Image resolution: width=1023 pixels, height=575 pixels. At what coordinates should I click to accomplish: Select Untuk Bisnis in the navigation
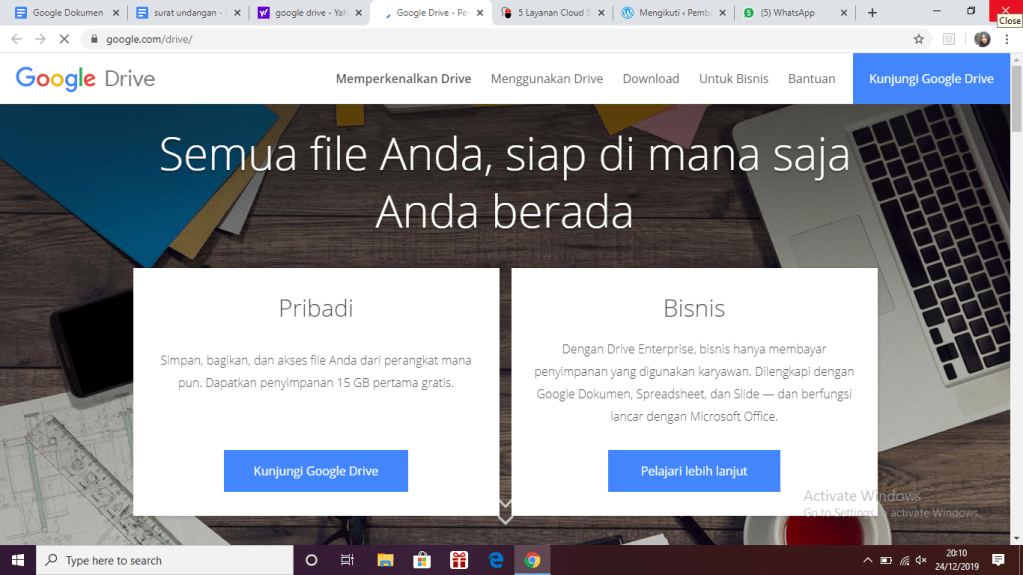pos(733,79)
